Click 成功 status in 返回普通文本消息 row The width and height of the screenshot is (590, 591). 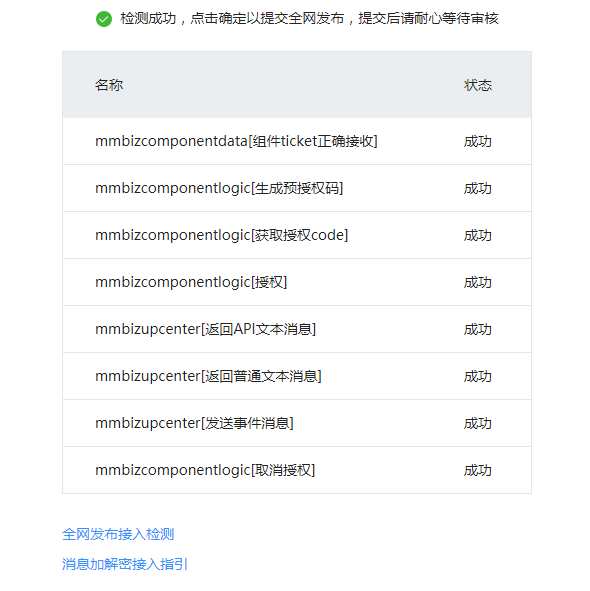[478, 376]
